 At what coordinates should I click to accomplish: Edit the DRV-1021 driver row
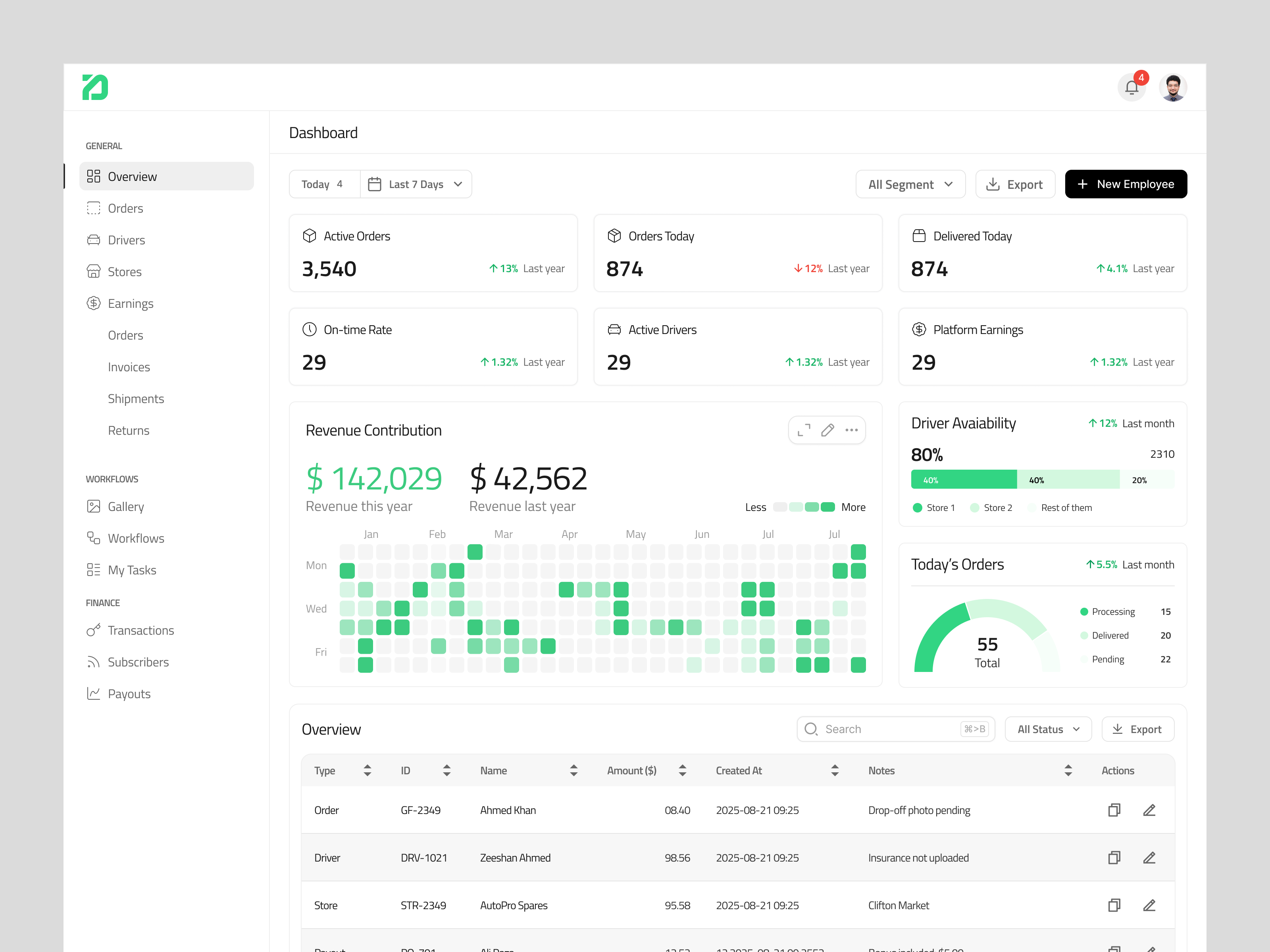click(1149, 857)
